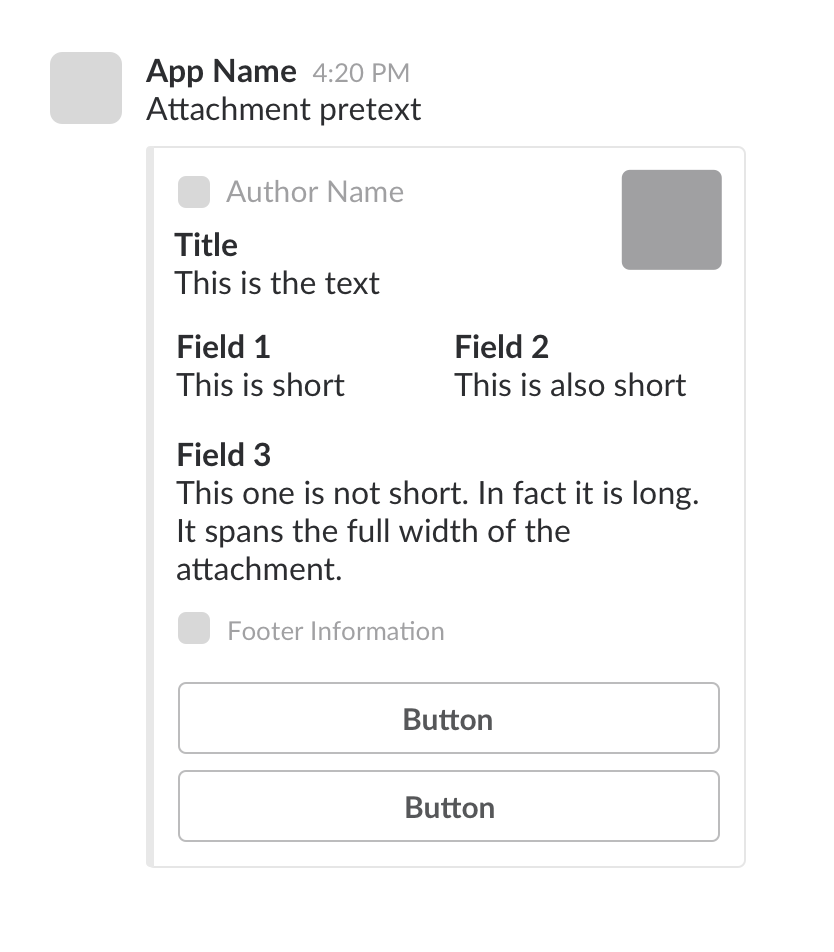Viewport: 834px width, 952px height.
Task: Open the attachment Title link
Action: pyautogui.click(x=206, y=244)
